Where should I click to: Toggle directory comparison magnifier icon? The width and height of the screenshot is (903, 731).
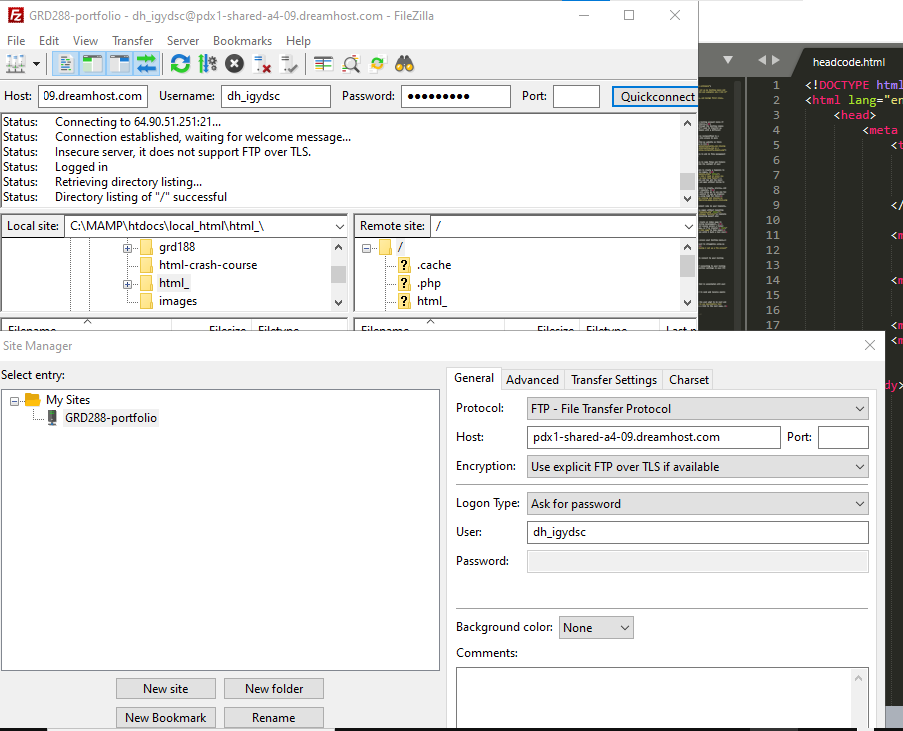pos(351,64)
